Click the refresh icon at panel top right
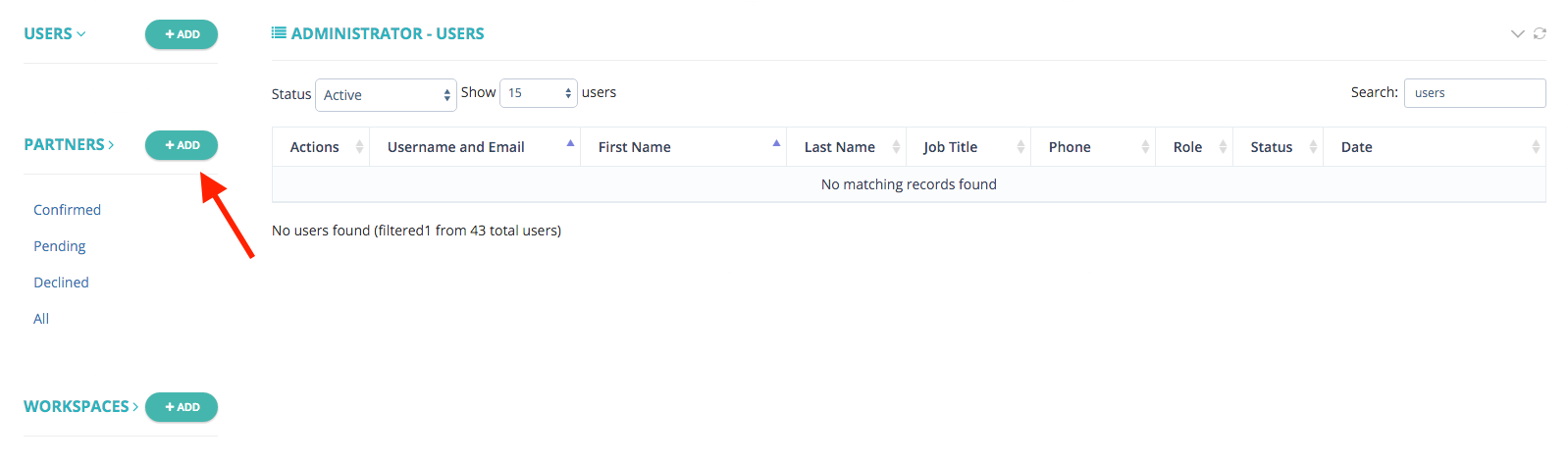1568x464 pixels. pos(1540,33)
